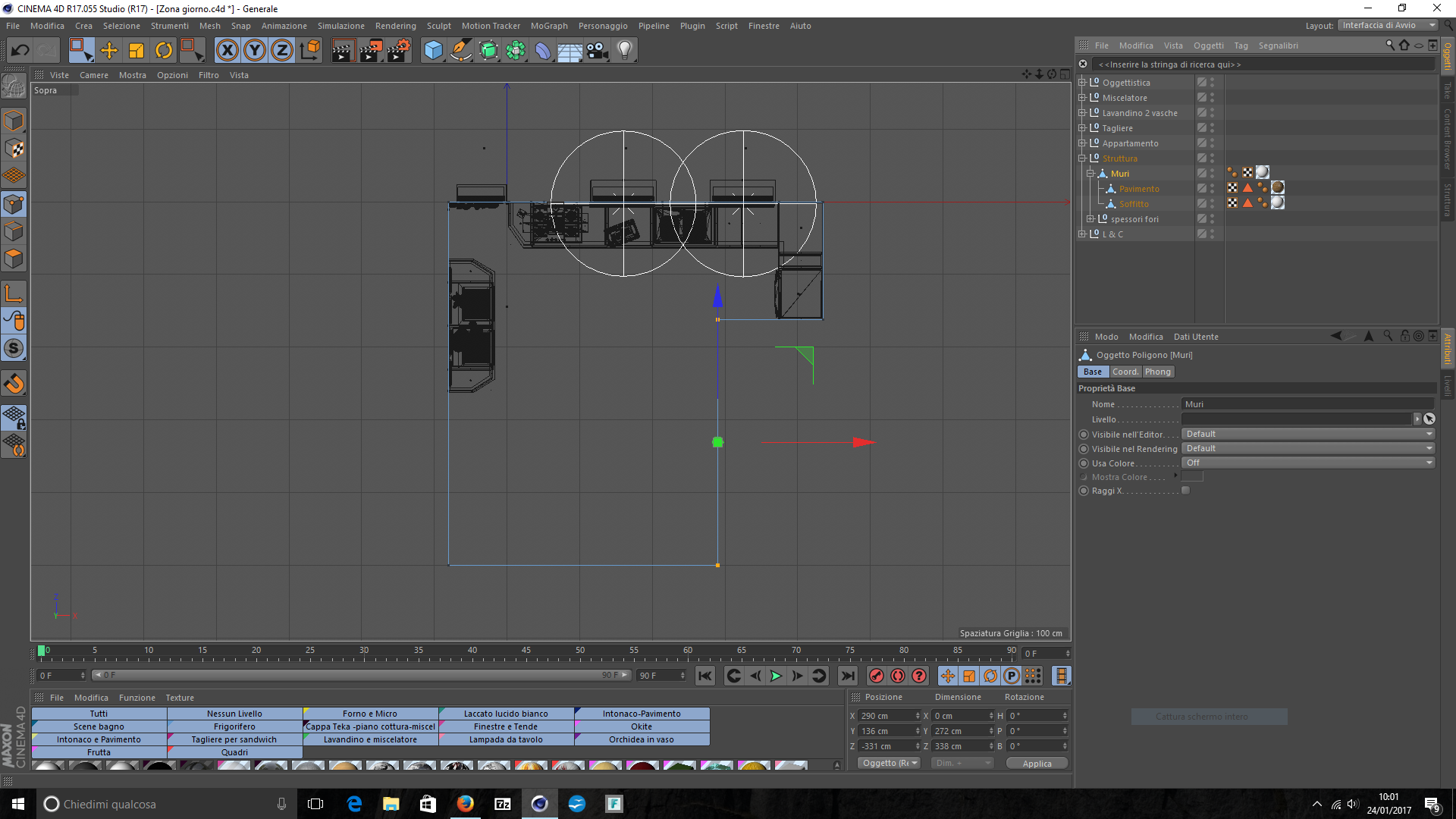
Task: Switch to the Coord. attribute tab
Action: [x=1125, y=372]
